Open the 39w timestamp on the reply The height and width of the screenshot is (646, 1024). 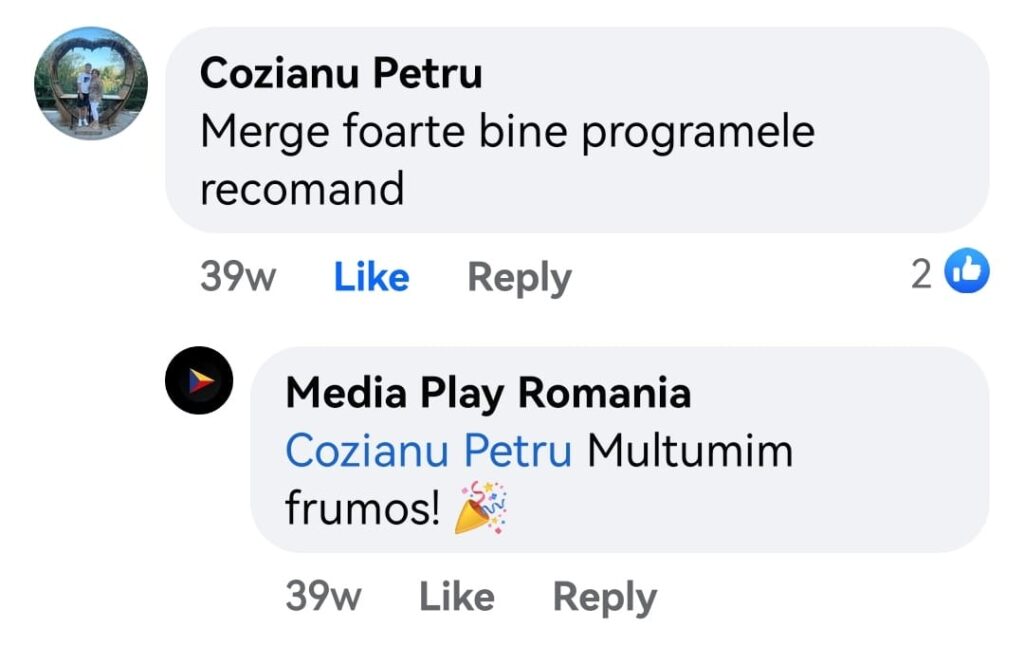click(323, 596)
